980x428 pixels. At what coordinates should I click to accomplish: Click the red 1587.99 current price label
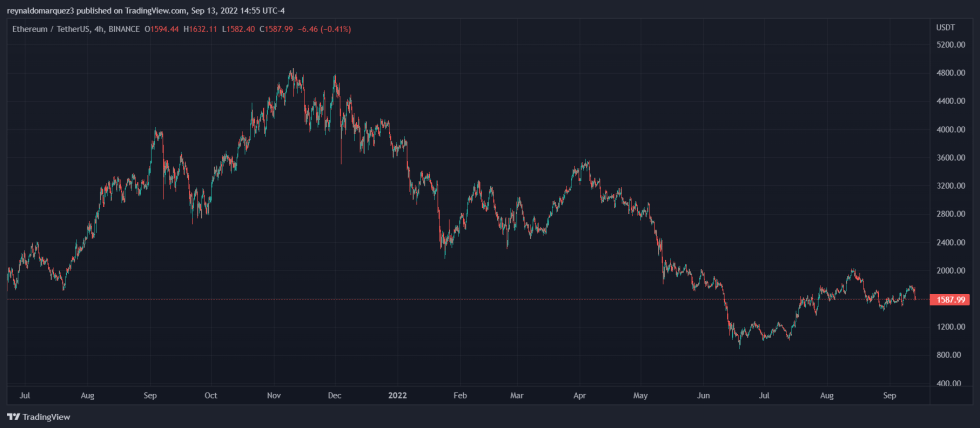[947, 299]
